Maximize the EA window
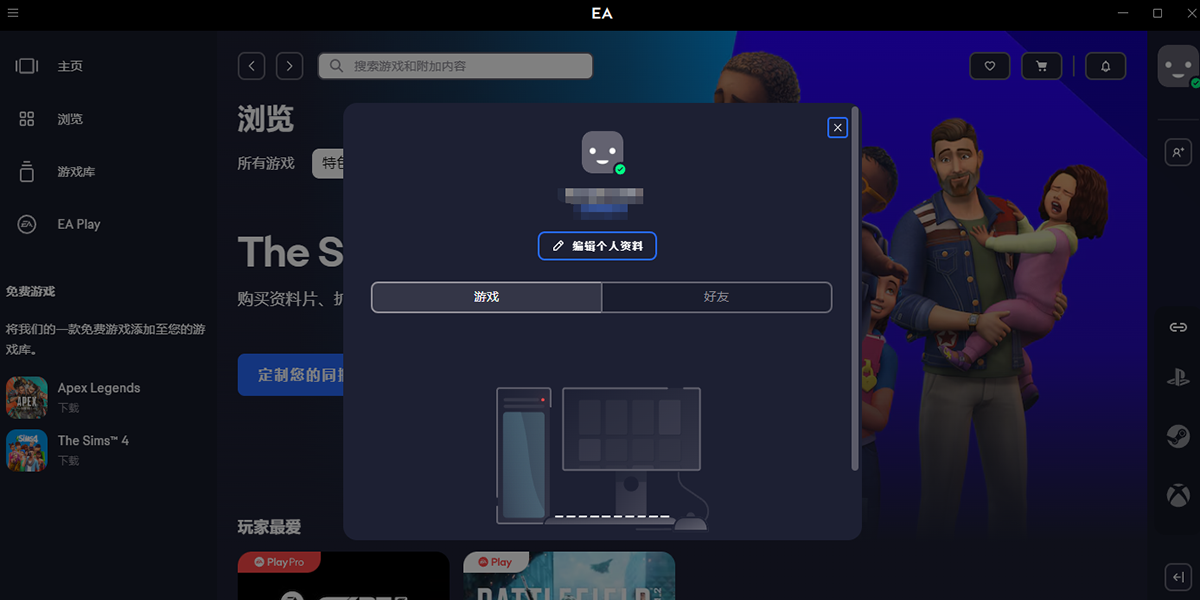1200x600 pixels. (x=1157, y=13)
